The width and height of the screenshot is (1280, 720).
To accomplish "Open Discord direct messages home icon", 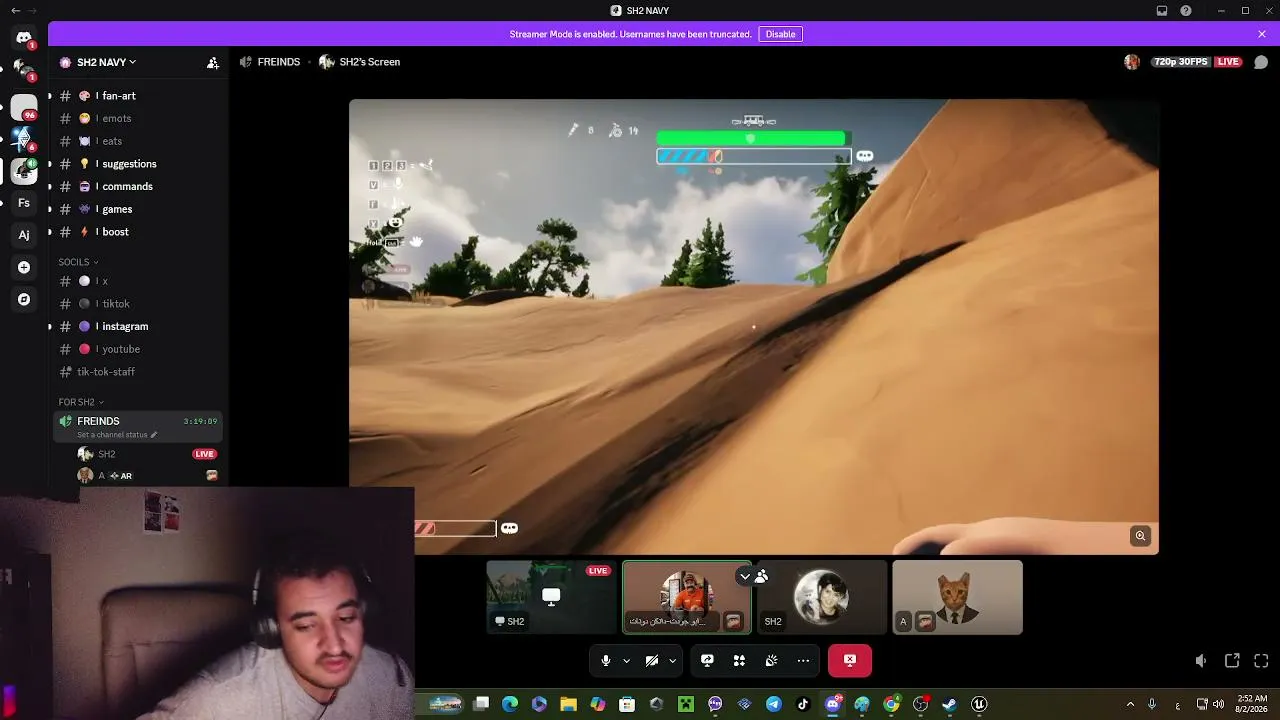I will [24, 38].
